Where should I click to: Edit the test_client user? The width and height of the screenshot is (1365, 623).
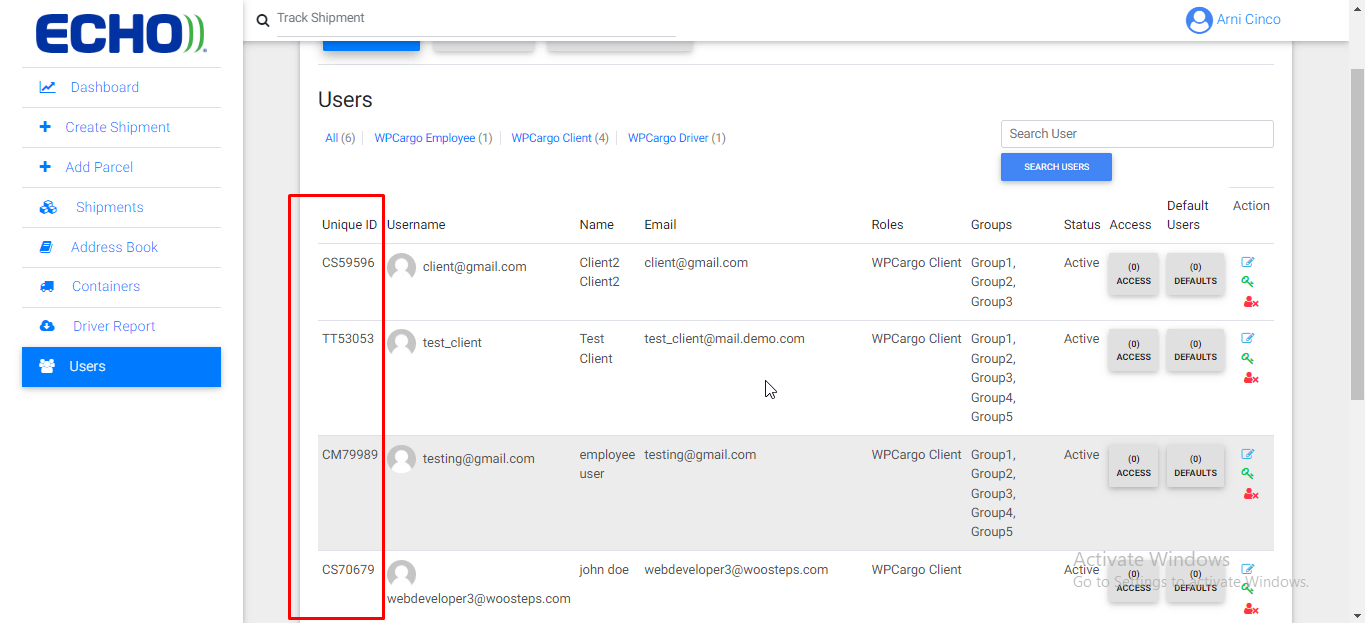(x=1248, y=338)
